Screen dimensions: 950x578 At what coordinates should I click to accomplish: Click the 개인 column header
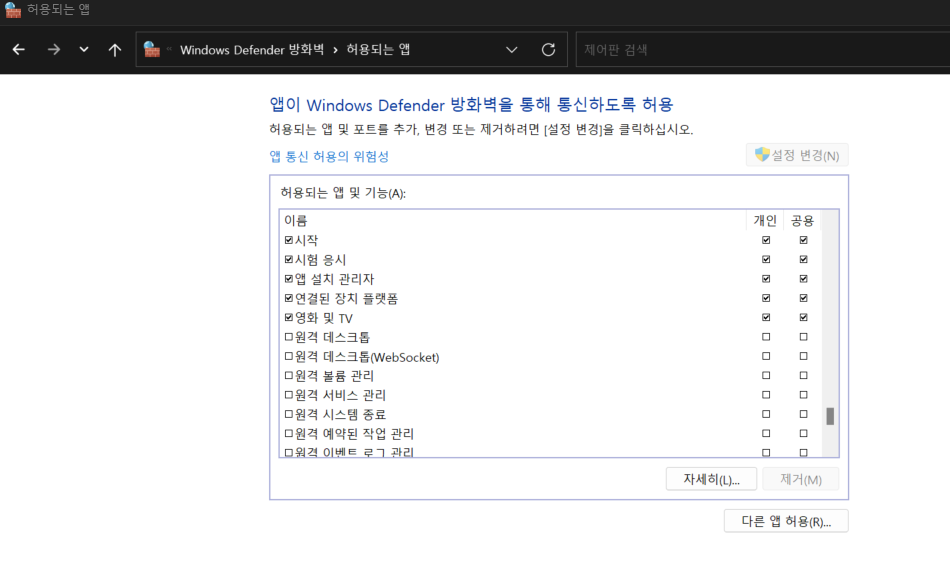coord(765,221)
